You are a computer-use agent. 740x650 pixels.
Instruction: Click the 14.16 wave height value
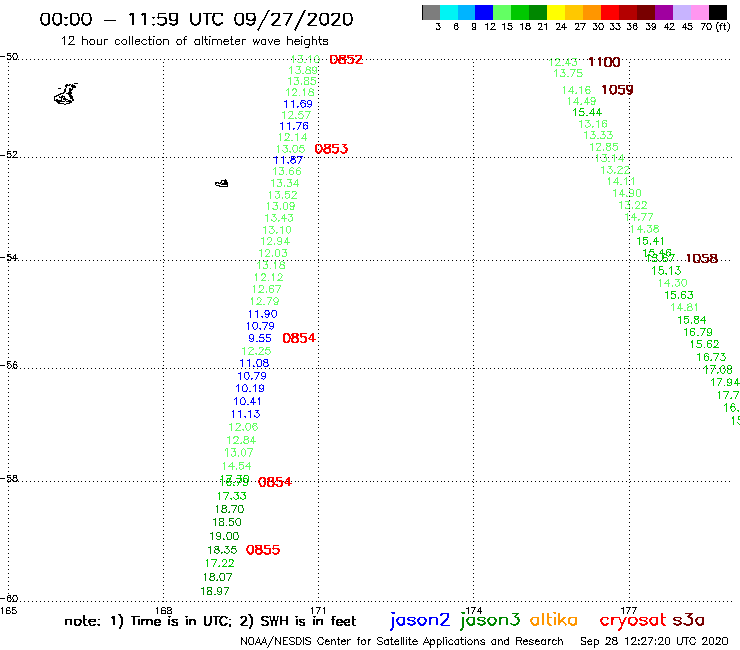click(x=576, y=90)
